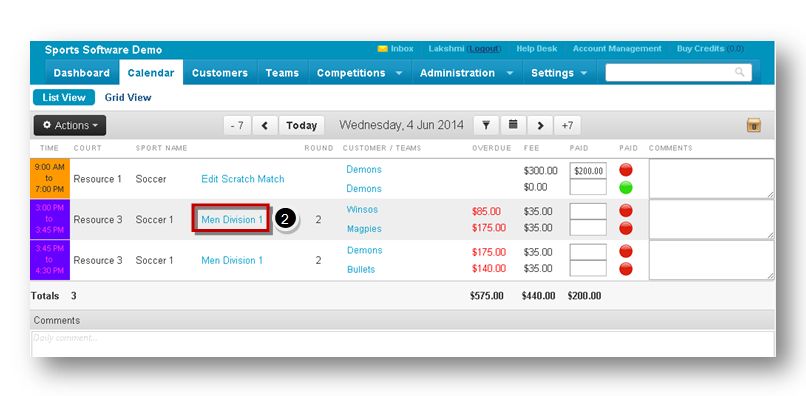
Task: Go to previous day arrow
Action: (x=265, y=125)
